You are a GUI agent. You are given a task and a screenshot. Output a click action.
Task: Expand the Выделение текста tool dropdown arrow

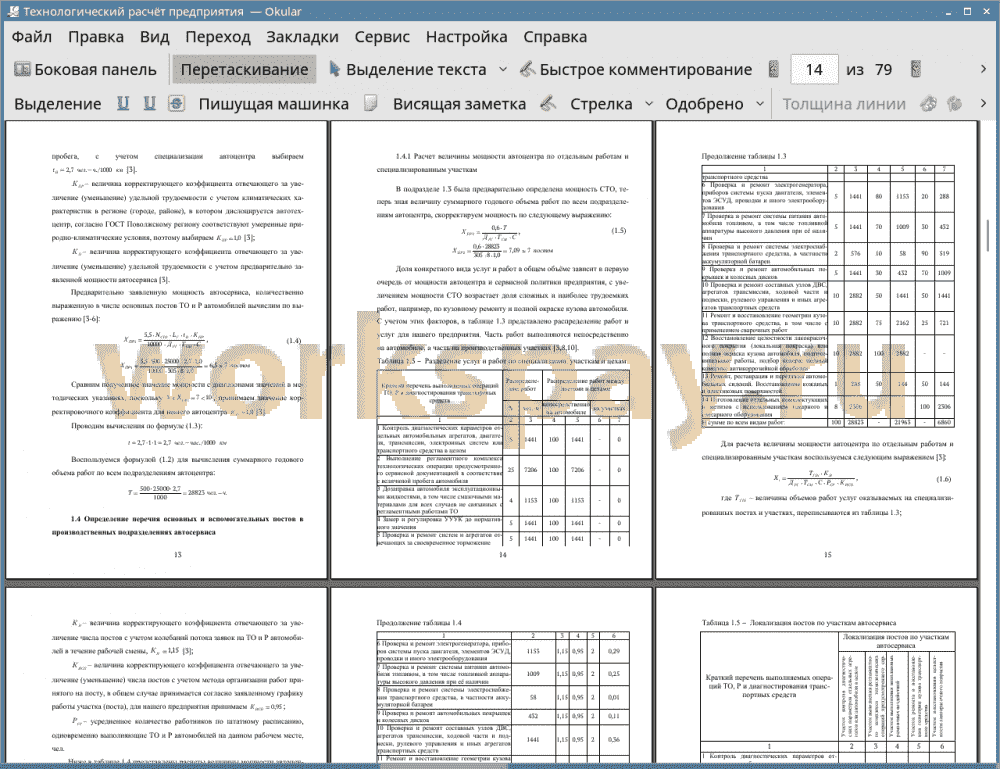(x=503, y=70)
